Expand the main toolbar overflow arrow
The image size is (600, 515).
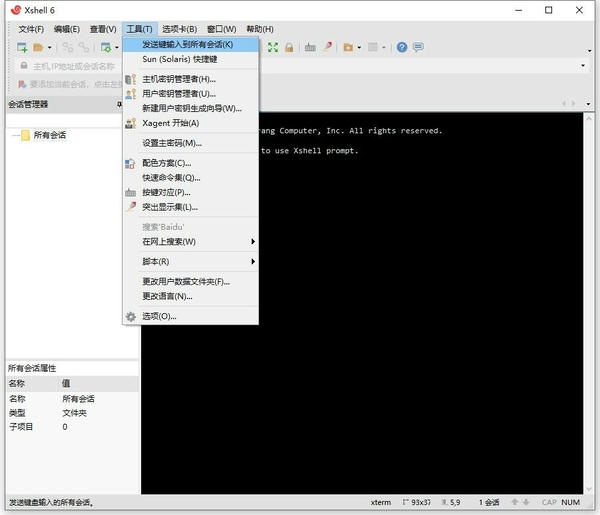(x=589, y=51)
